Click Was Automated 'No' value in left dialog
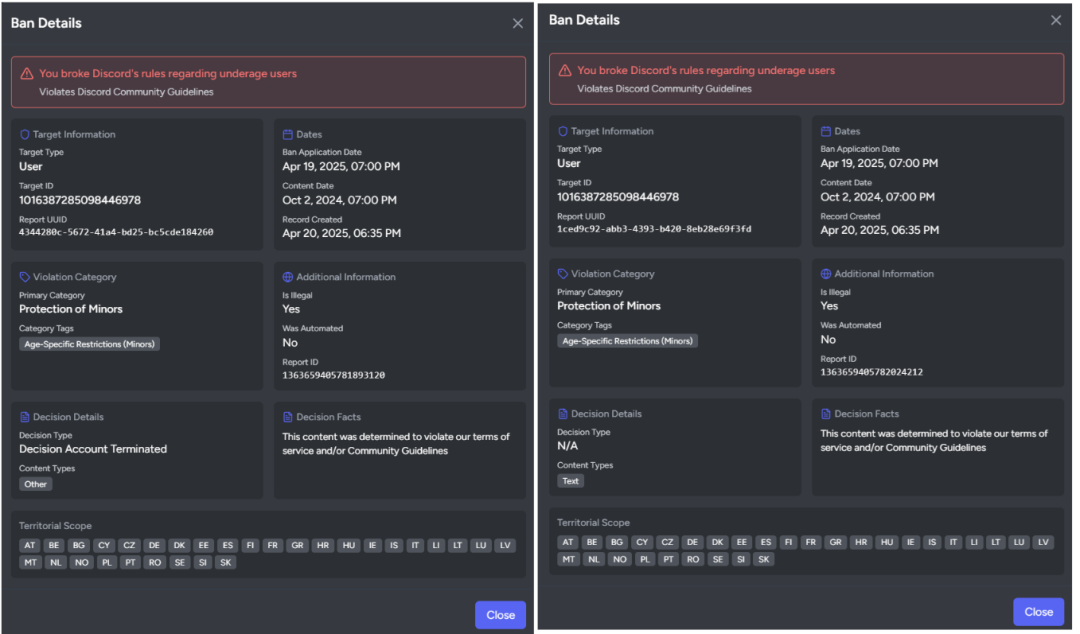 pyautogui.click(x=290, y=342)
